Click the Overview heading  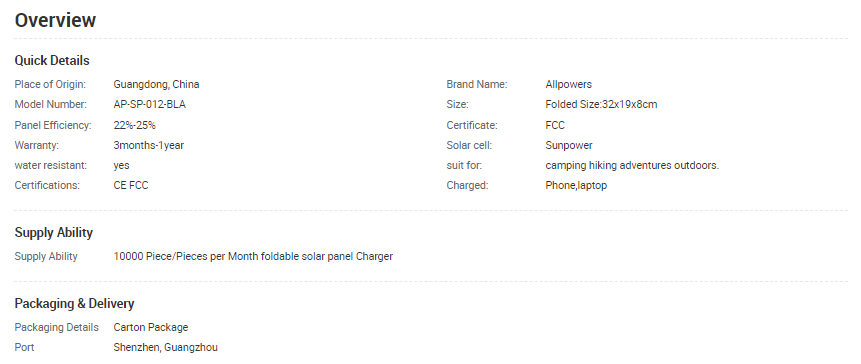coord(55,20)
